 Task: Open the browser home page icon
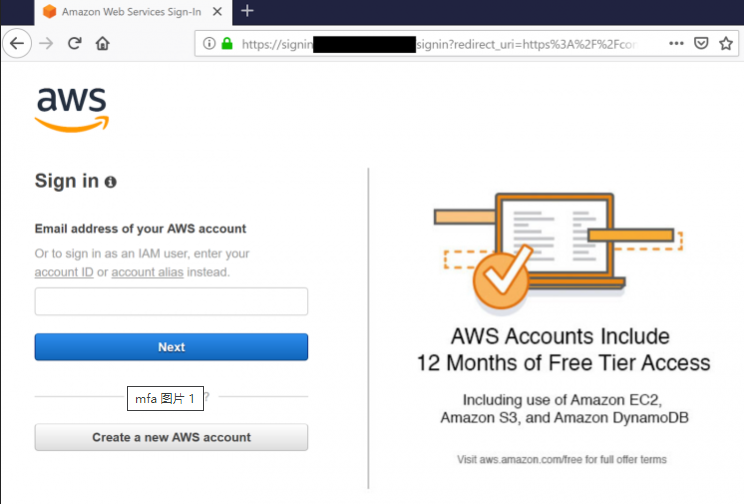coord(102,44)
